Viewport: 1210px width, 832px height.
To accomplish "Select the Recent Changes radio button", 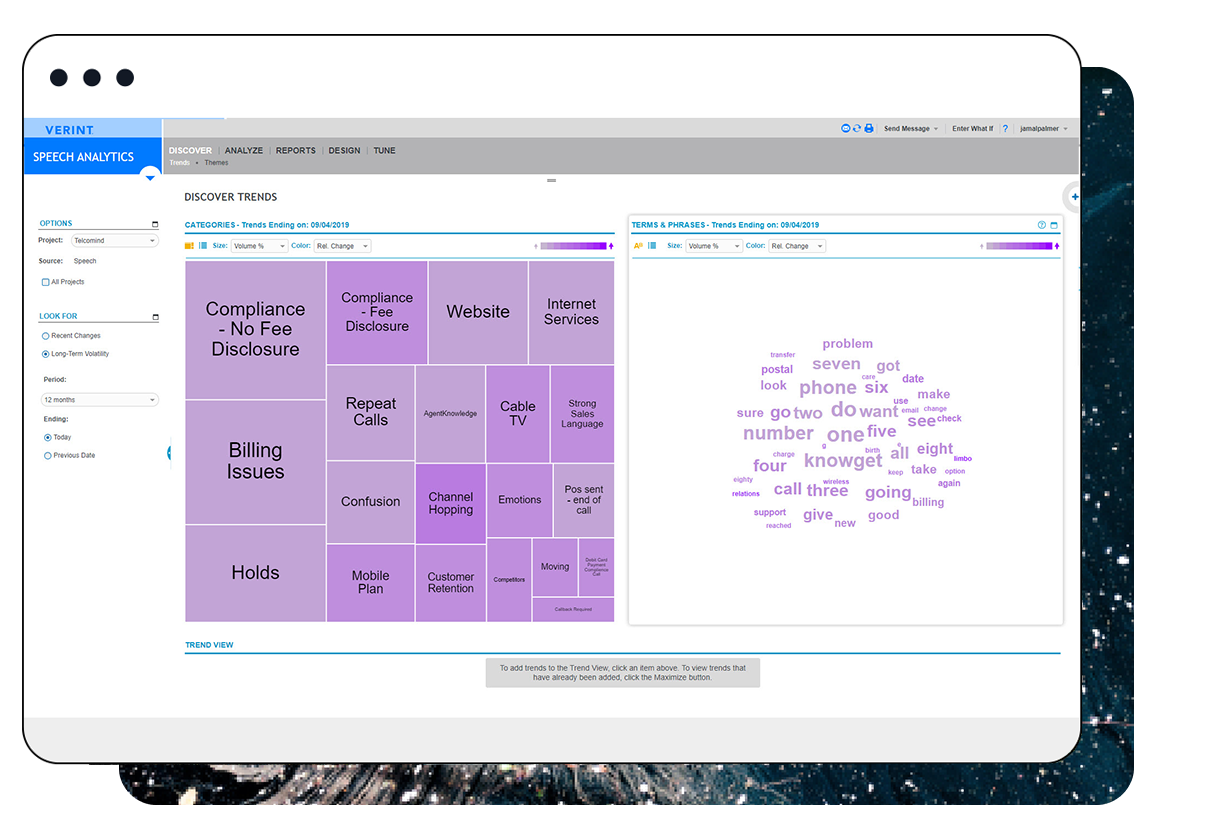I will coord(46,336).
